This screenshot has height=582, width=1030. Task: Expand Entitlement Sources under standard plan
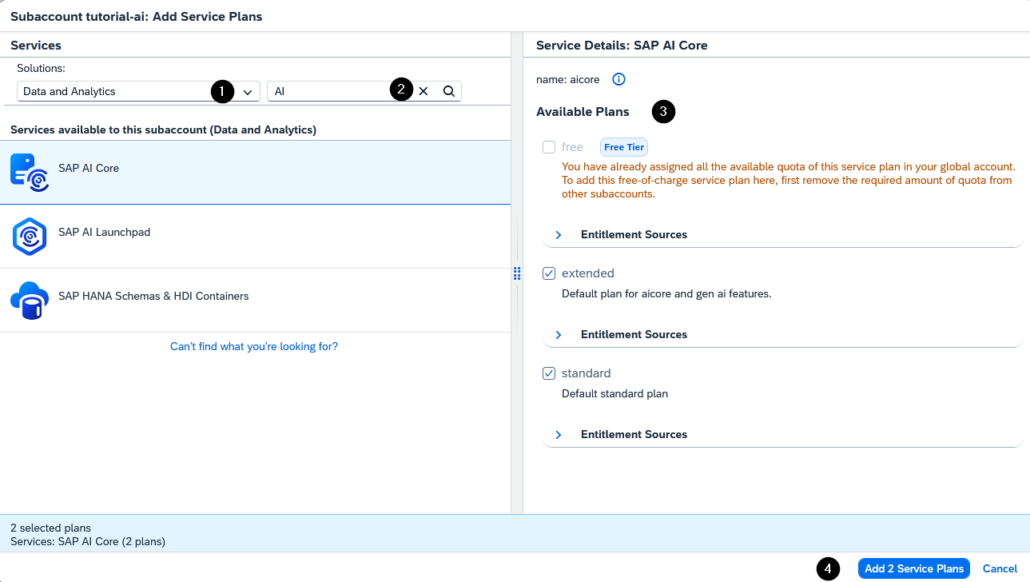pyautogui.click(x=558, y=434)
